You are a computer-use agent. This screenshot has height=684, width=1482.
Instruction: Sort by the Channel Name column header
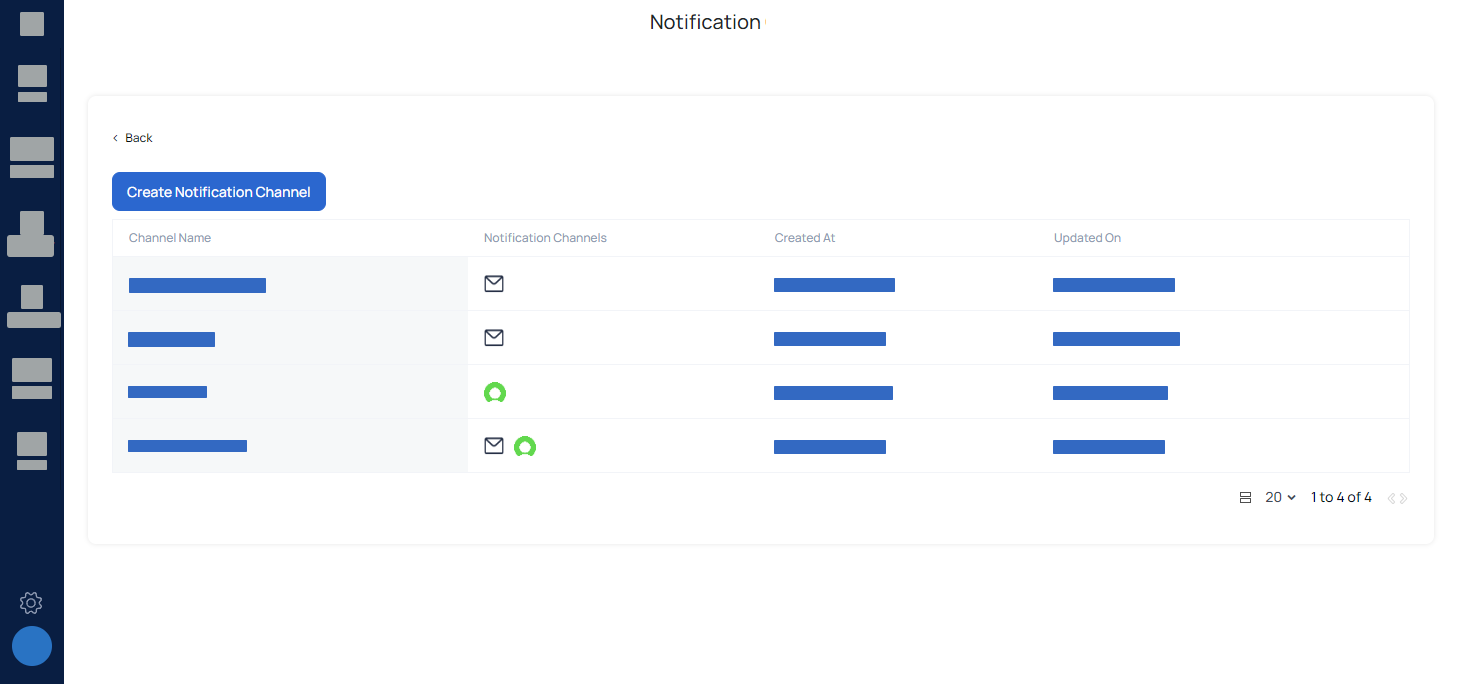pos(170,238)
